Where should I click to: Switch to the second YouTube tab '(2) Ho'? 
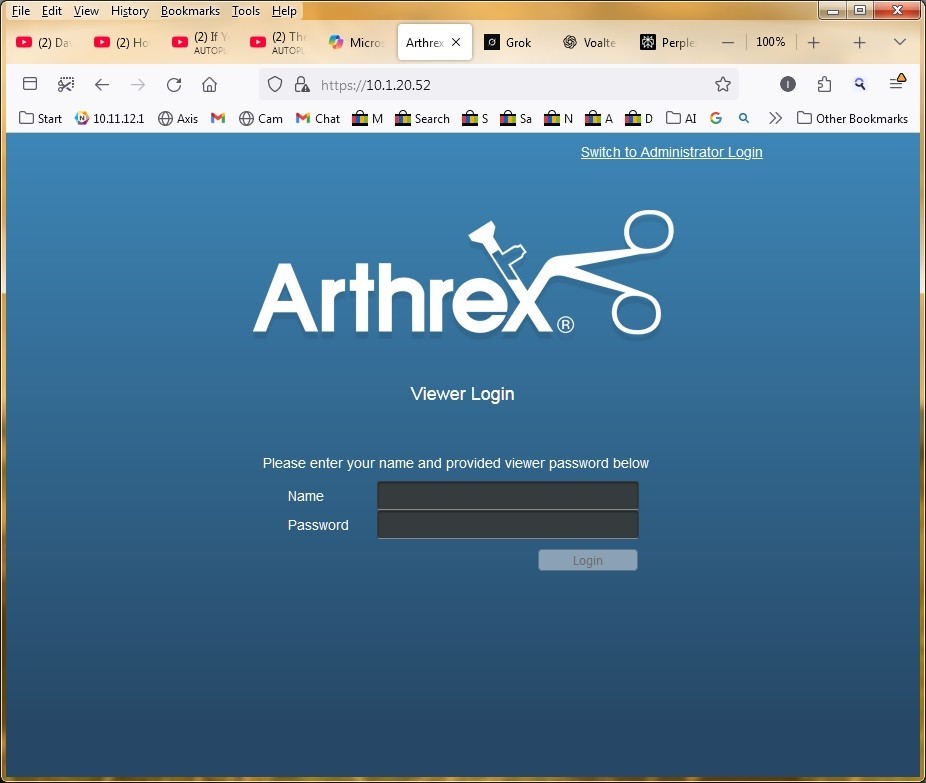point(122,43)
